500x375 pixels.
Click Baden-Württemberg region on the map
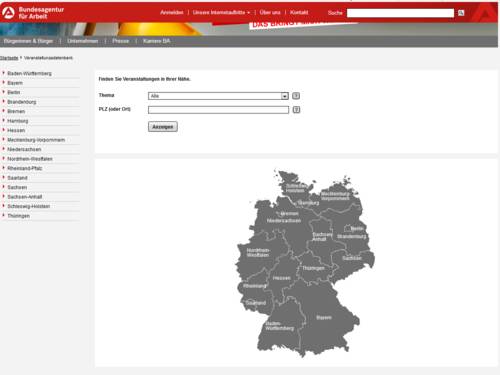coord(279,326)
